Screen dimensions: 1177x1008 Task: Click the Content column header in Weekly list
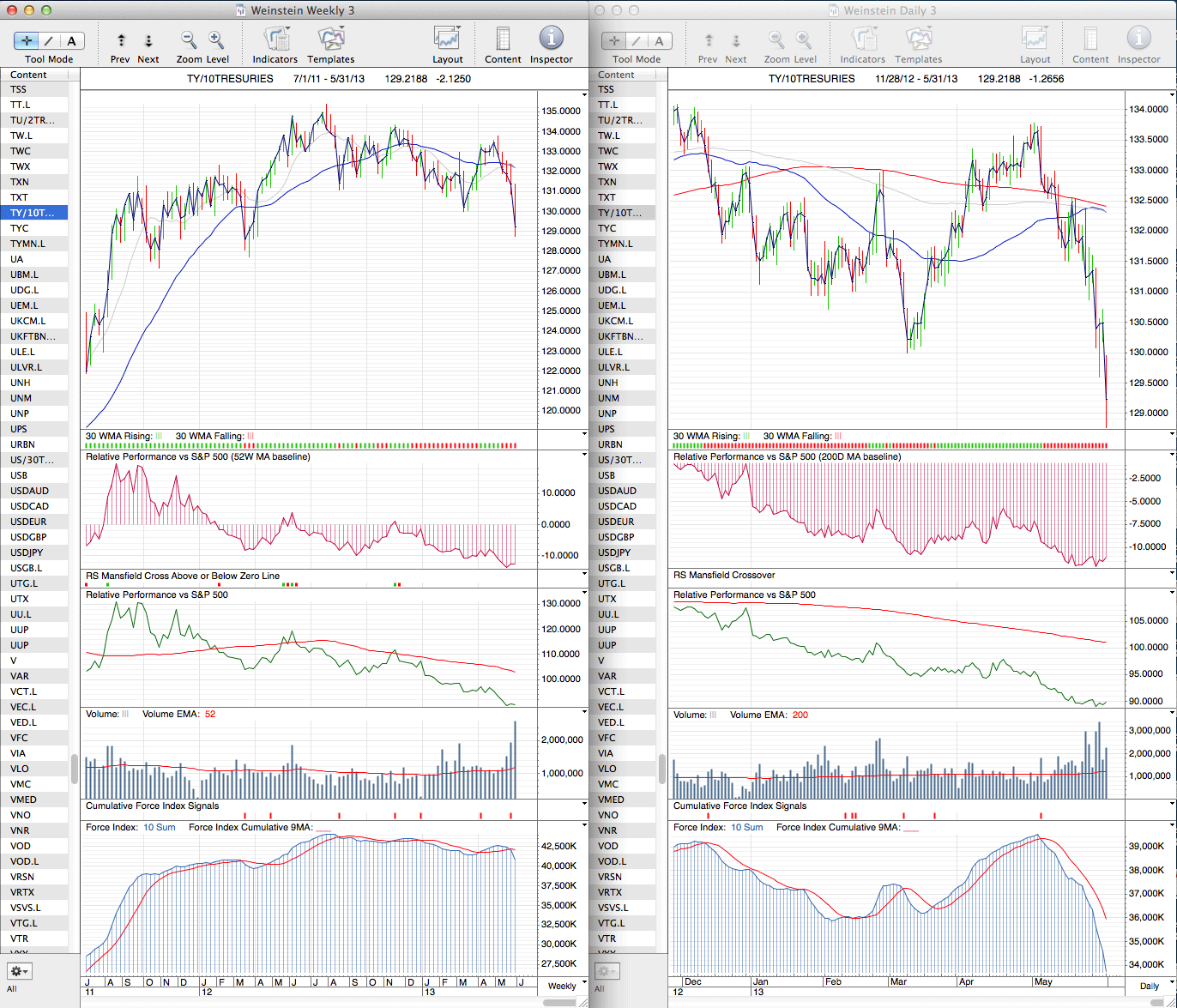[34, 75]
